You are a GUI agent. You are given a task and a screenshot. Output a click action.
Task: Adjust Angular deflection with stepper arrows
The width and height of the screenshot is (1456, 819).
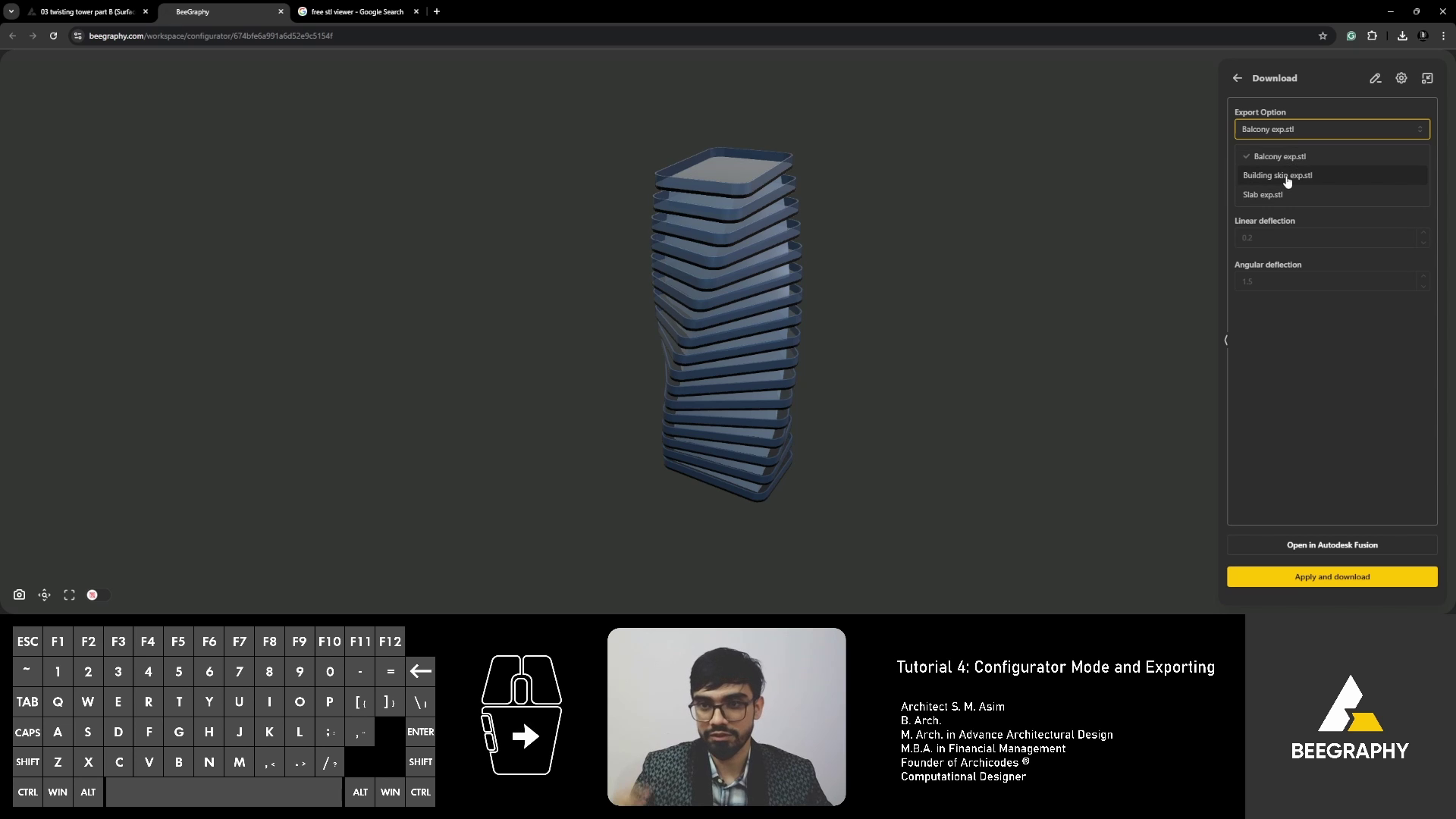[1423, 282]
